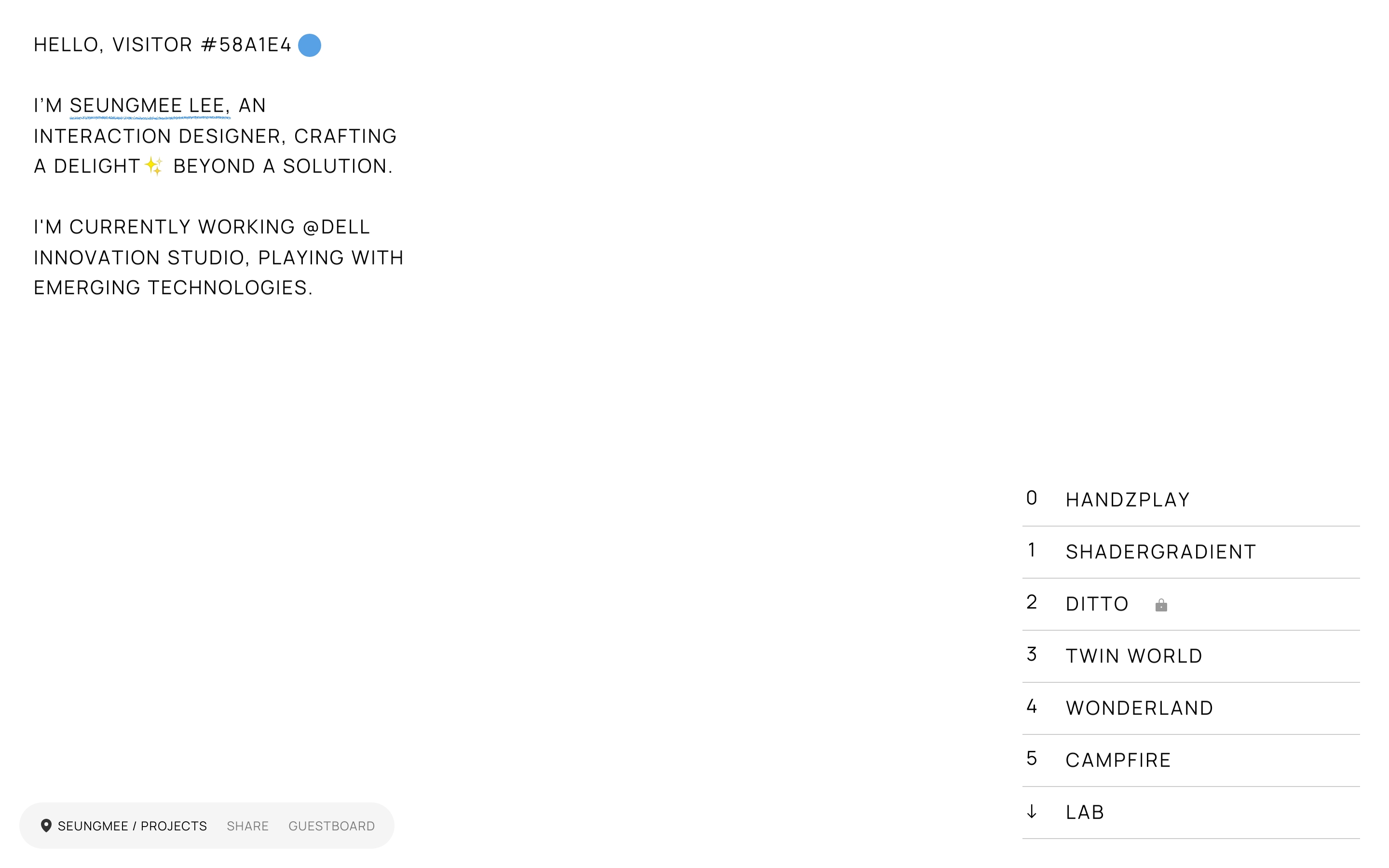Screen dimensions: 1389x868
Task: Select the DITTO project entry
Action: 1097,605
